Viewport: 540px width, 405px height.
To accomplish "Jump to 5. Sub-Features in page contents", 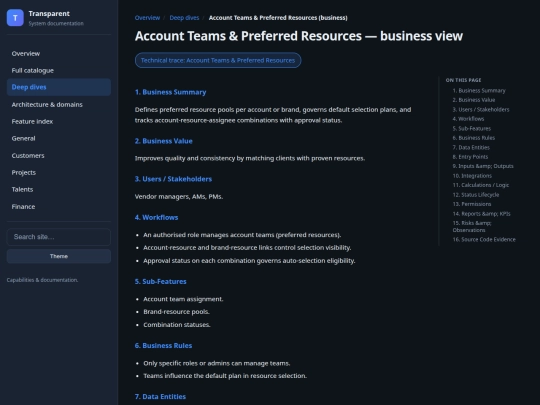I will coord(472,128).
